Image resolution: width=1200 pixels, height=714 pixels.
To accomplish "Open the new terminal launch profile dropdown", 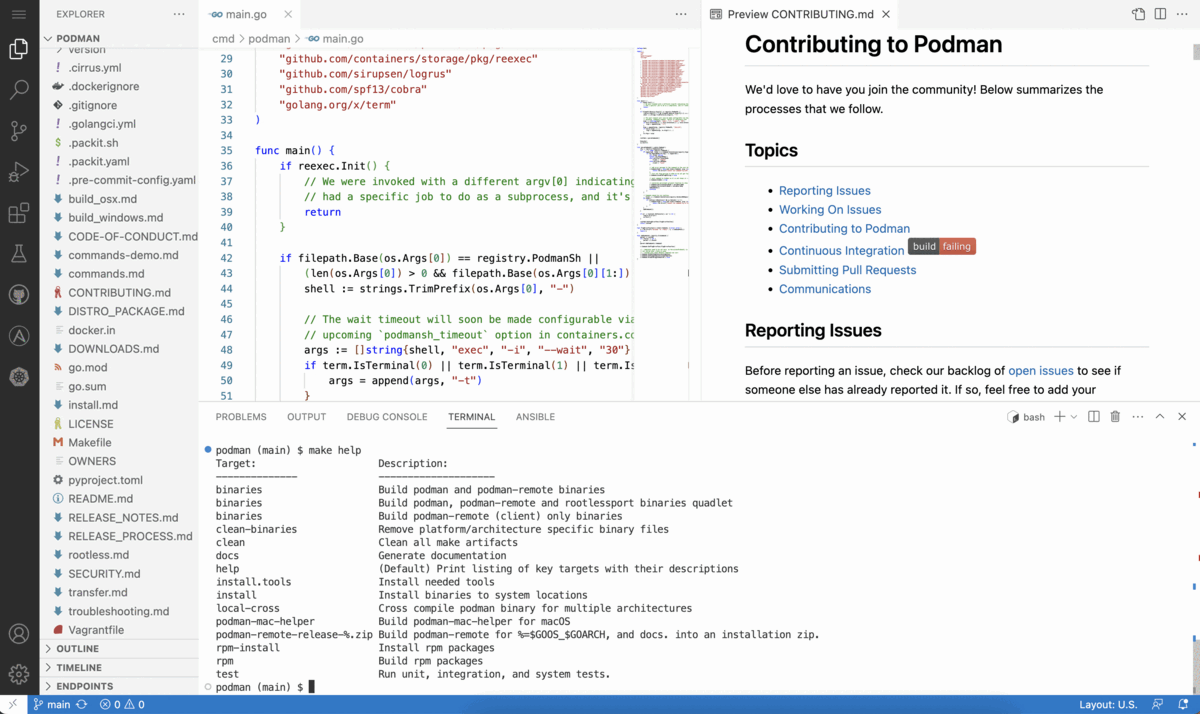I will click(1074, 417).
